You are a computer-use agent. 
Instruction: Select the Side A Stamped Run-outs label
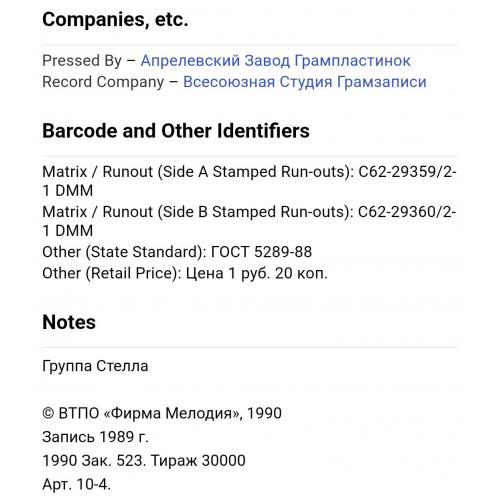255,172
